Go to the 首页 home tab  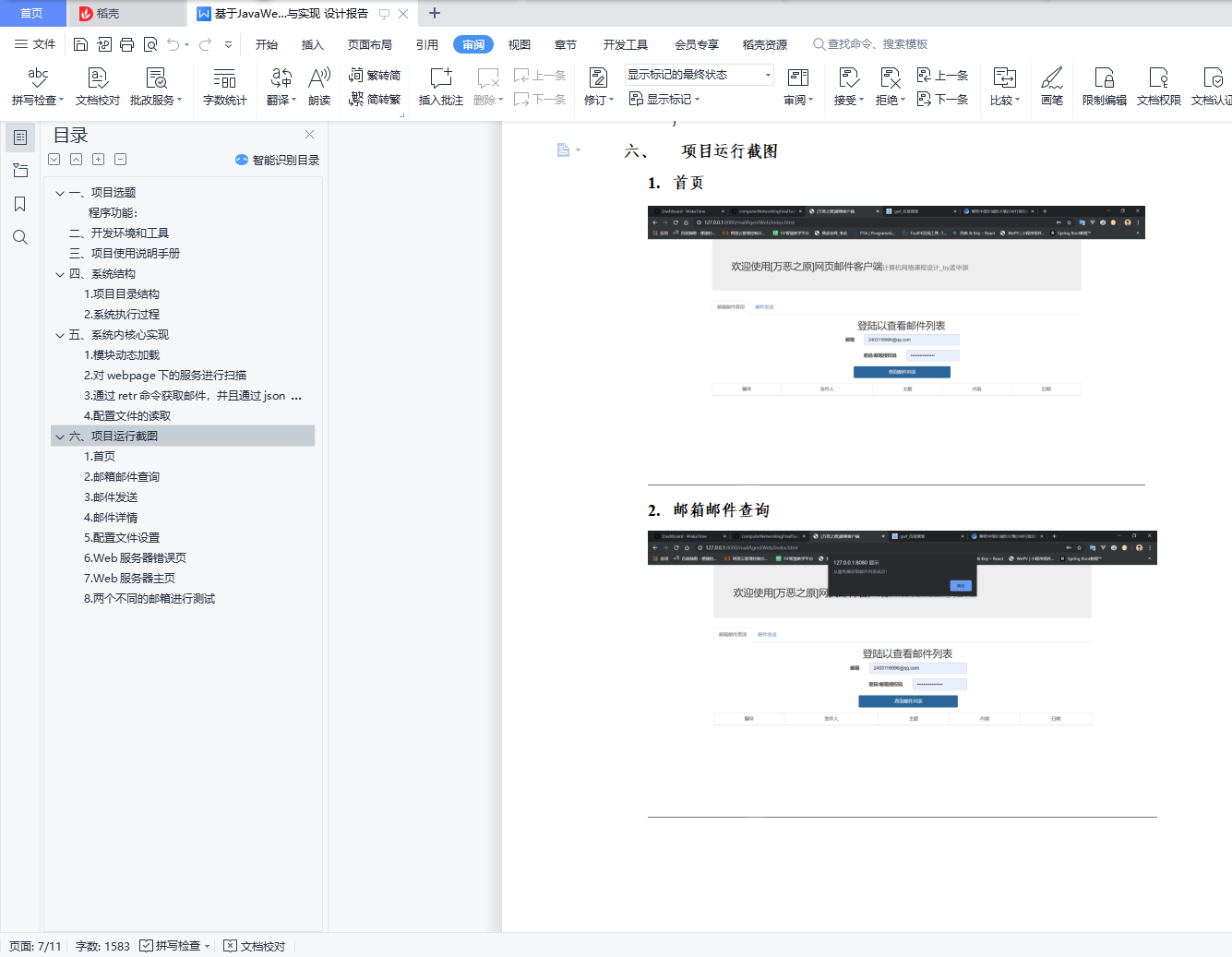31,13
